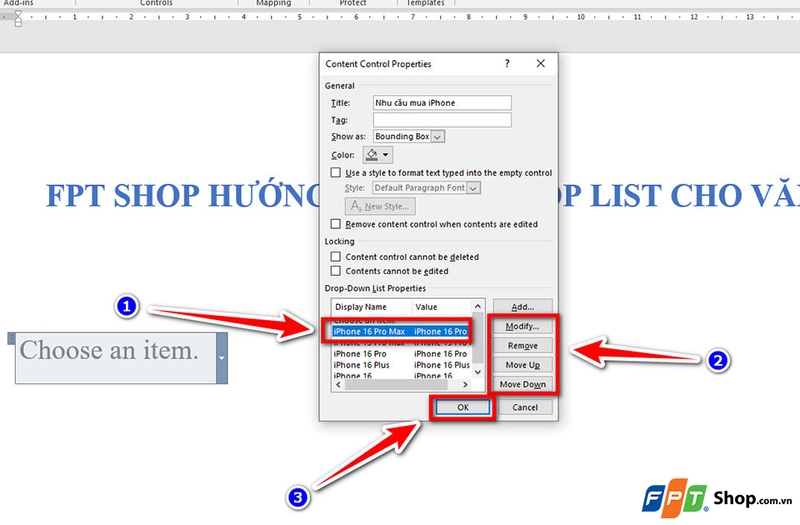Open the Color paint bucket picker
Screen dimensions: 800x525
coord(378,155)
